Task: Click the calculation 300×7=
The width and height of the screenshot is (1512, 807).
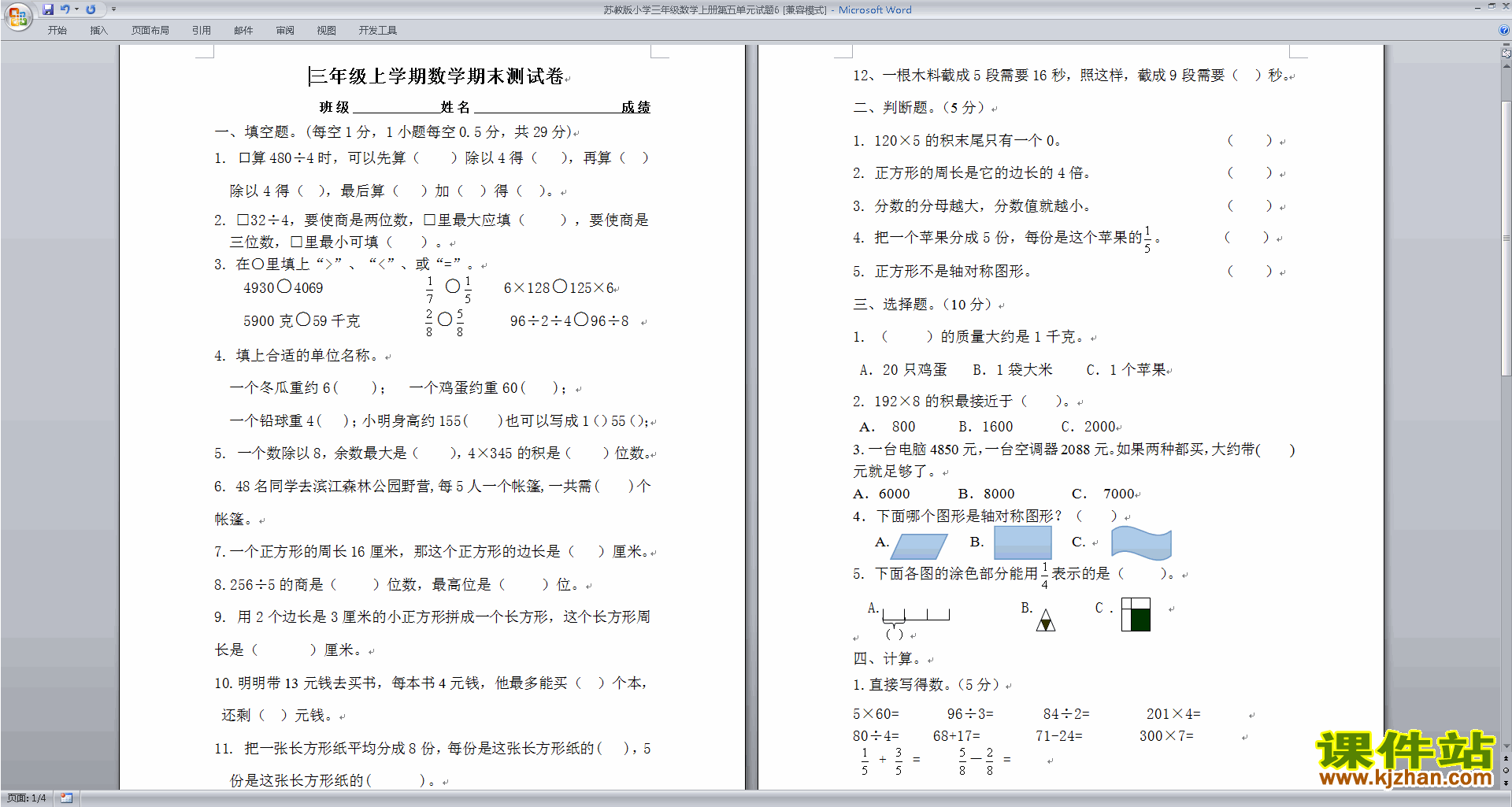Action: pyautogui.click(x=1166, y=736)
